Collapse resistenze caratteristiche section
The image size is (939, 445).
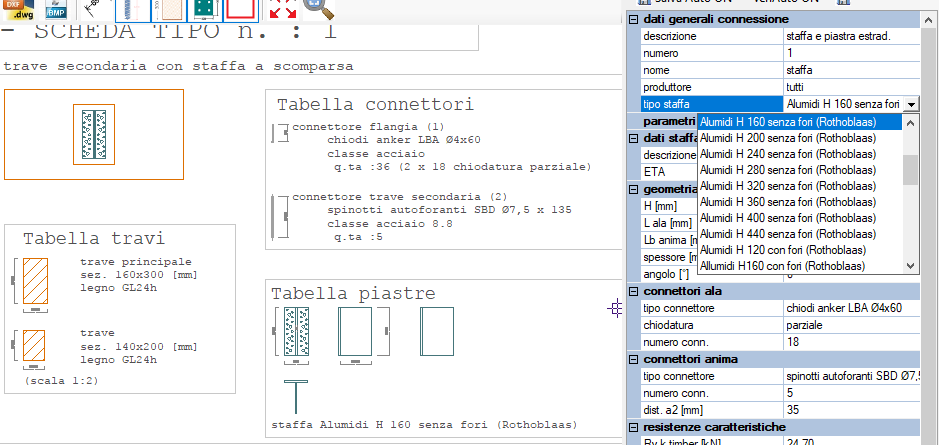(634, 428)
